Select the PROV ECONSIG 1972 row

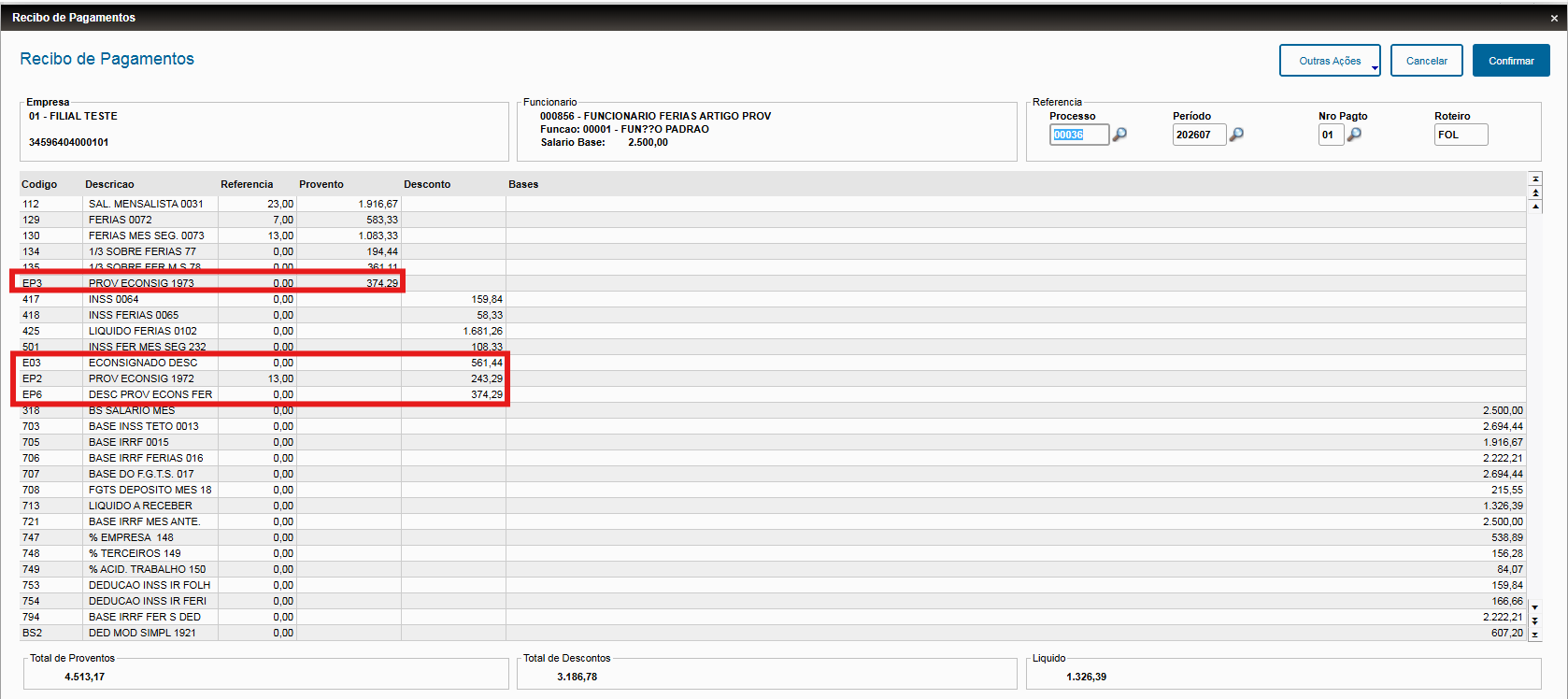tap(773, 378)
